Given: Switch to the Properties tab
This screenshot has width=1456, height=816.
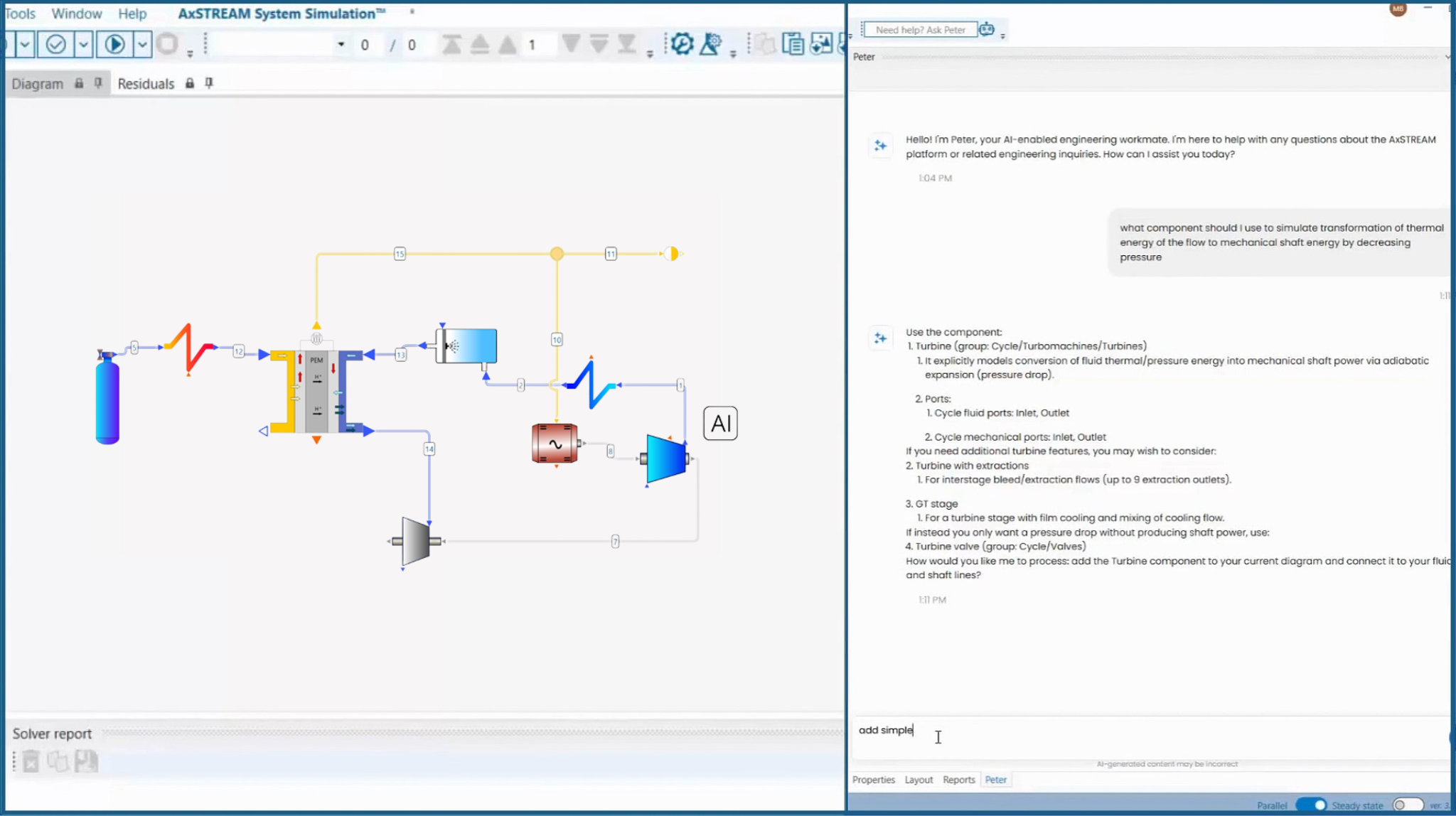Looking at the screenshot, I should pos(874,780).
